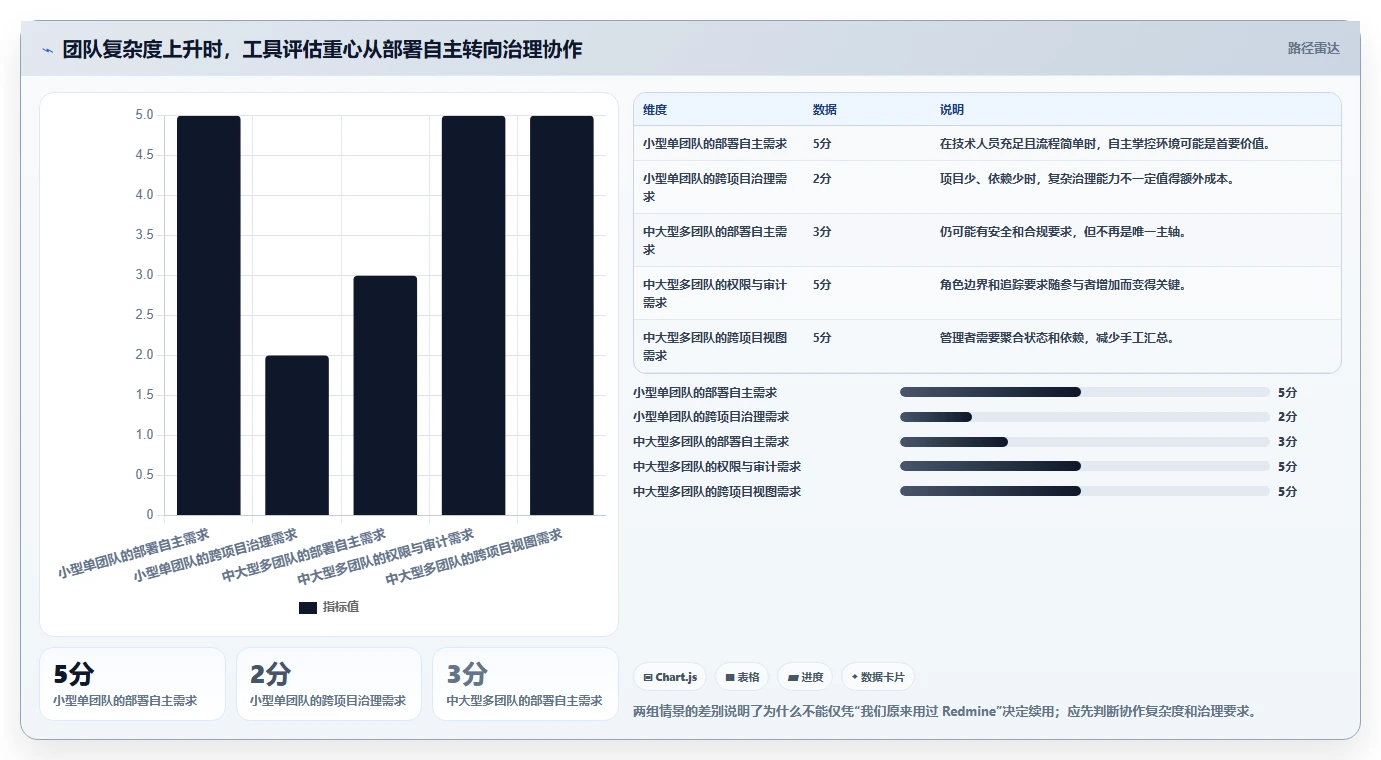
Task: Click the 0 tick on the y-axis
Action: (x=150, y=515)
